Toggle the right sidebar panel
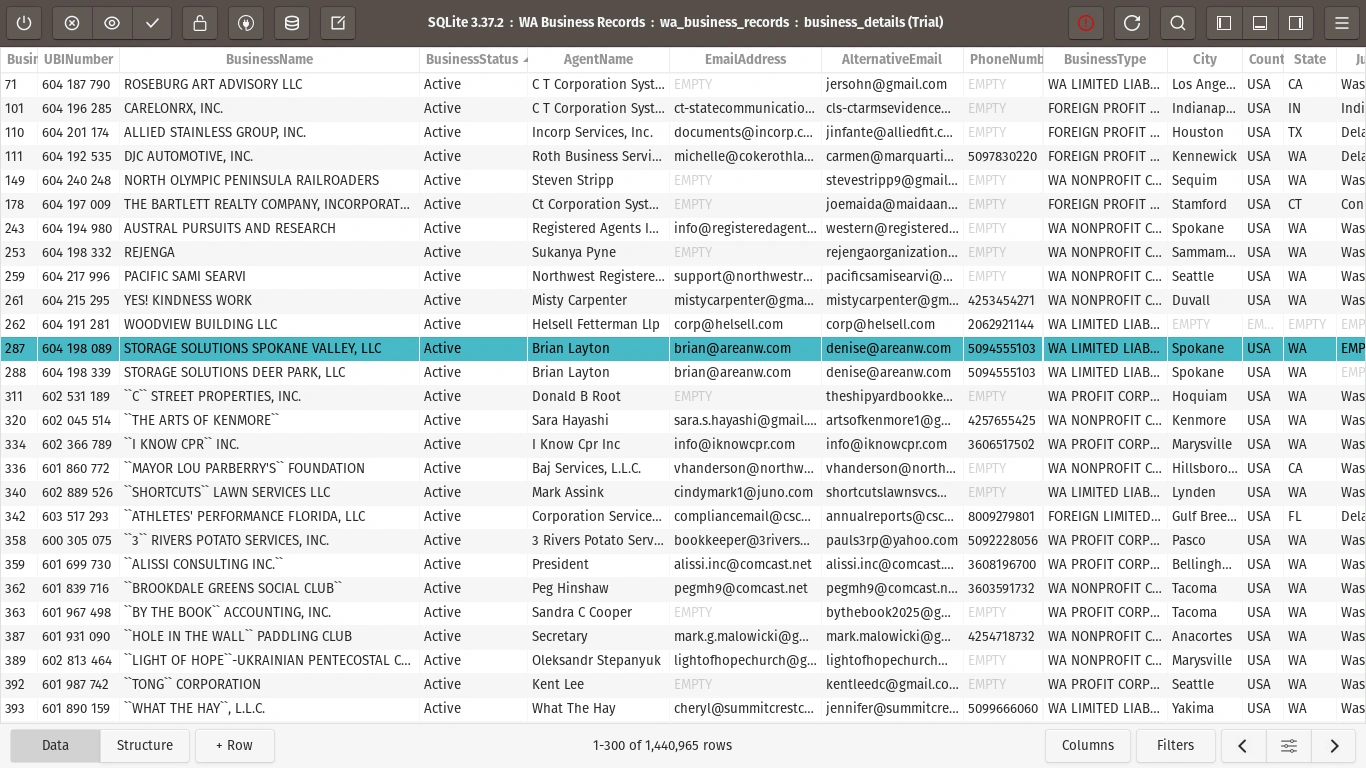 pos(1296,23)
